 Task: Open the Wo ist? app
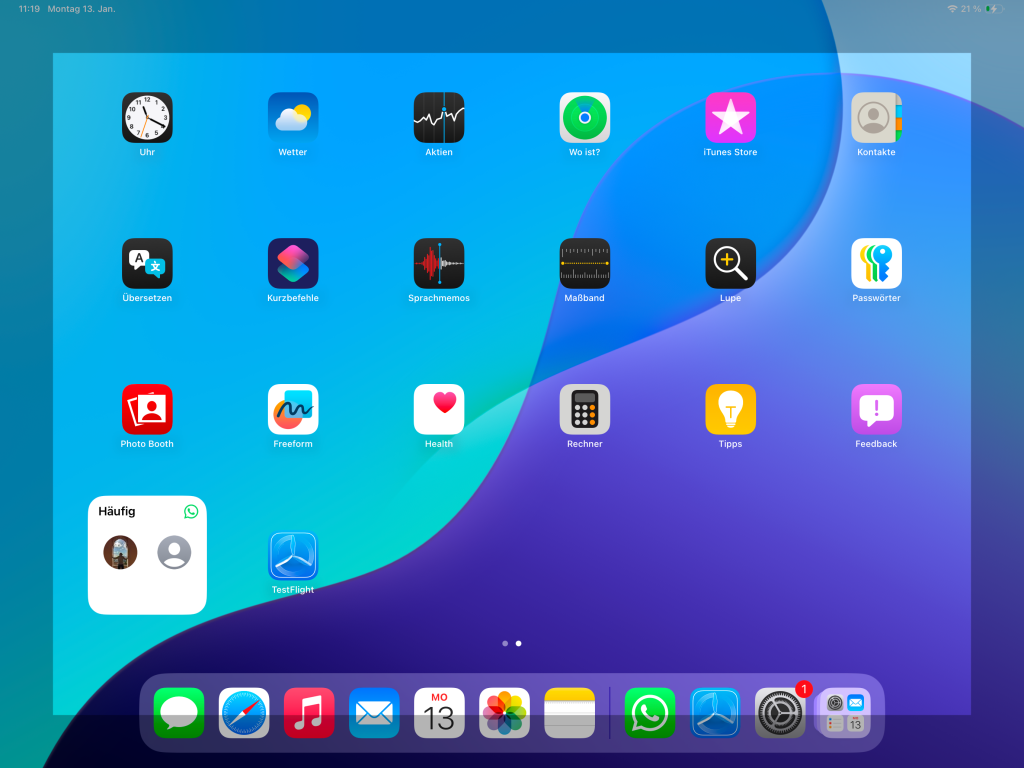click(584, 118)
